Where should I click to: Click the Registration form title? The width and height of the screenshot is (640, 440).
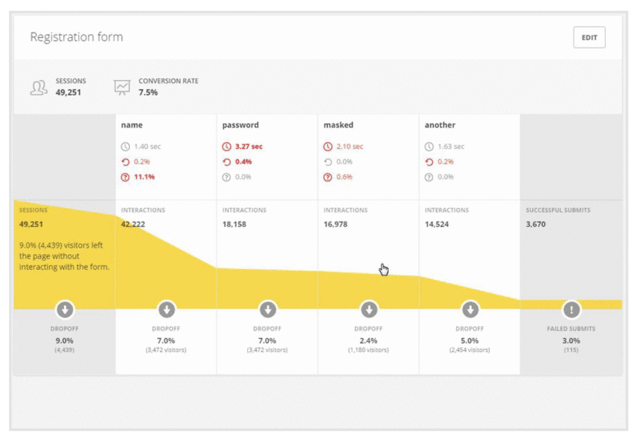pyautogui.click(x=77, y=37)
